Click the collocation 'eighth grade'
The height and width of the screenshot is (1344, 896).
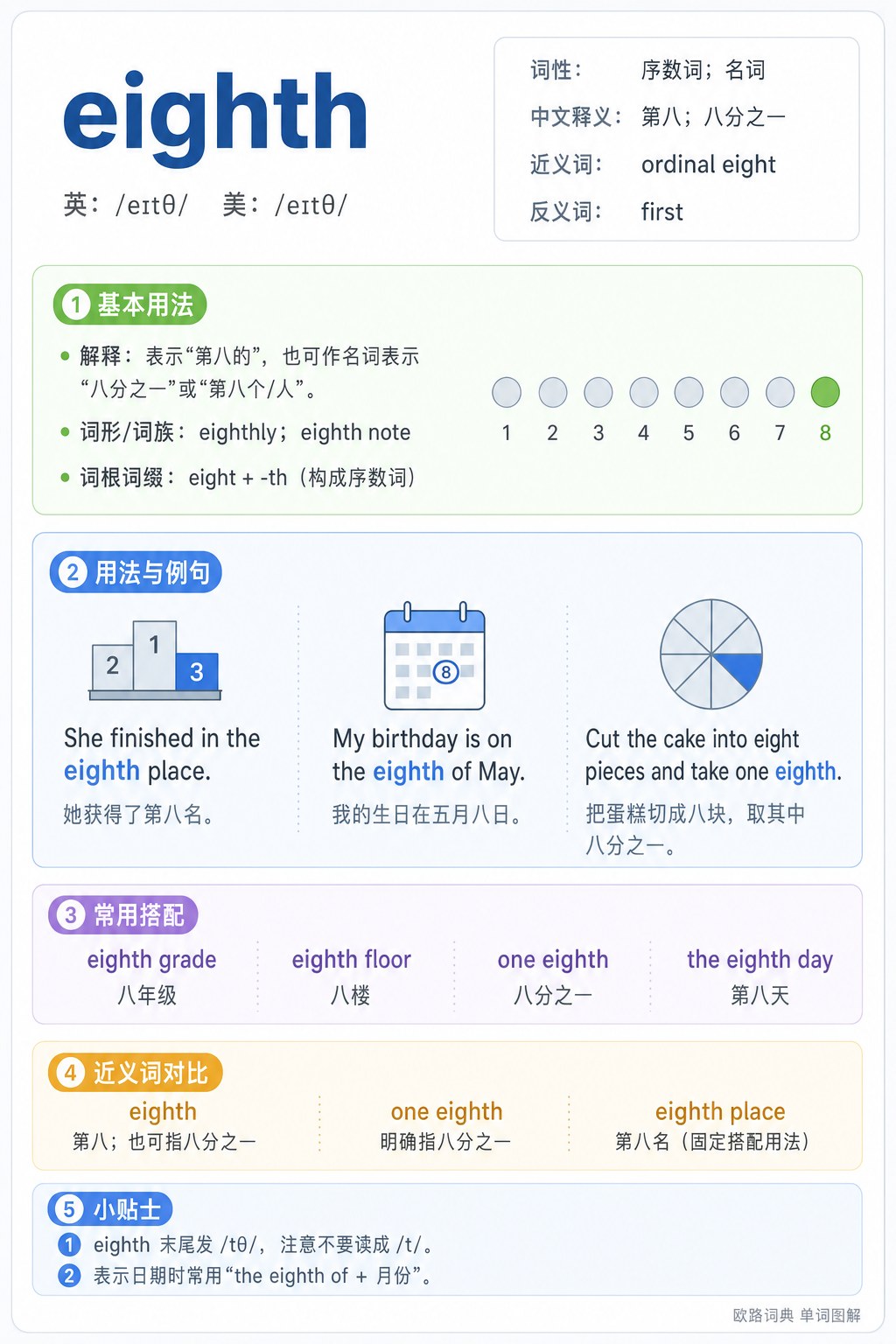tap(151, 960)
